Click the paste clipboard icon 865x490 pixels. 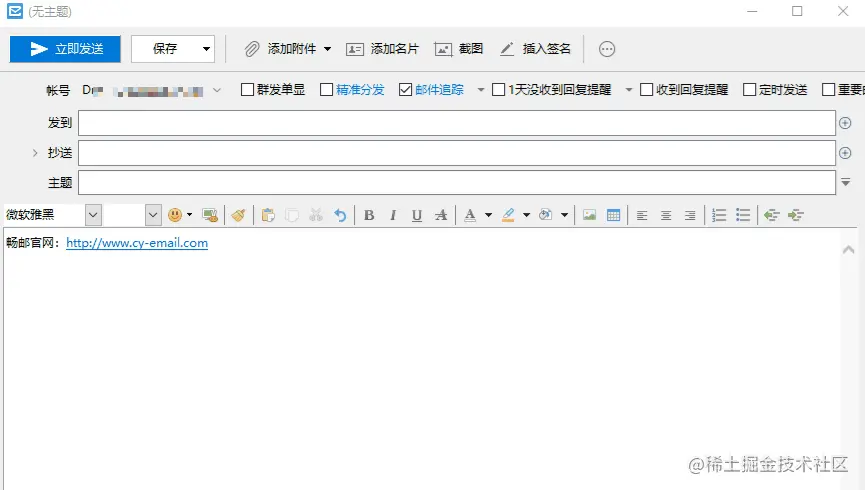click(x=268, y=215)
